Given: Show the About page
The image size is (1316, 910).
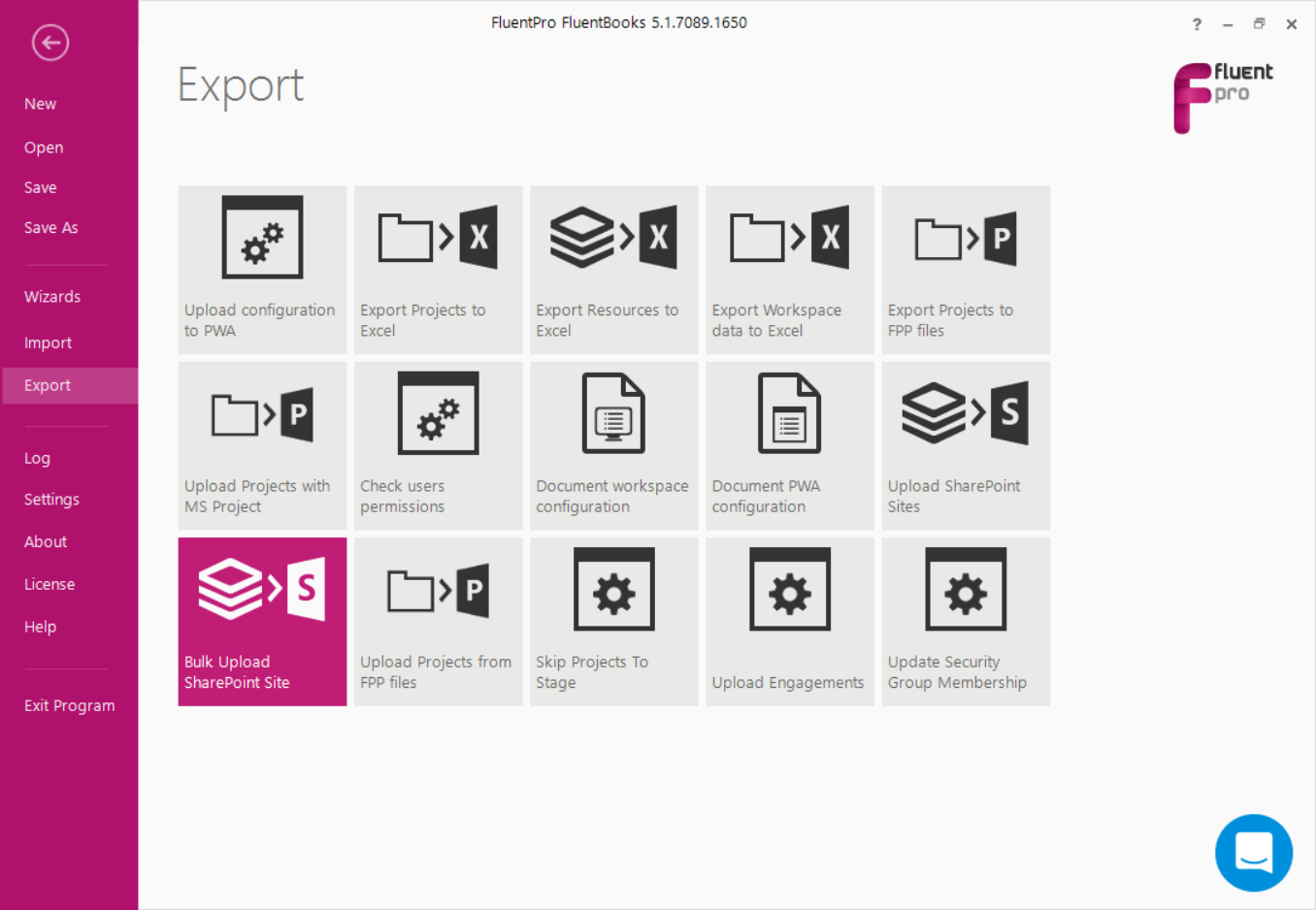Looking at the screenshot, I should (46, 541).
